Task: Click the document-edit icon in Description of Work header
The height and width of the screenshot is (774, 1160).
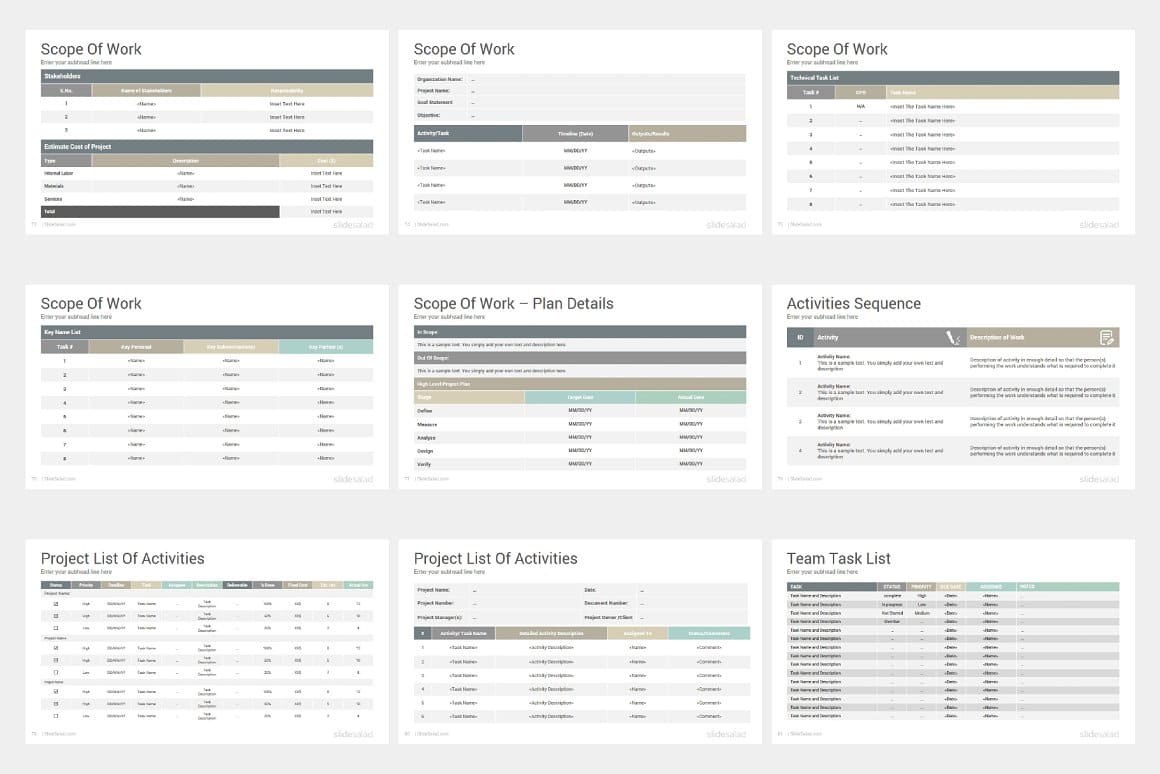Action: tap(1107, 337)
